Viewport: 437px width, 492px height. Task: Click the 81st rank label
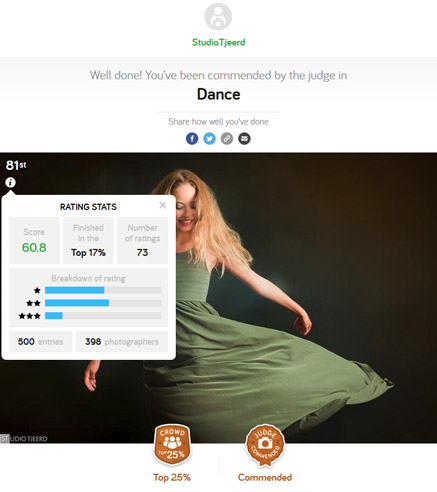pyautogui.click(x=16, y=165)
